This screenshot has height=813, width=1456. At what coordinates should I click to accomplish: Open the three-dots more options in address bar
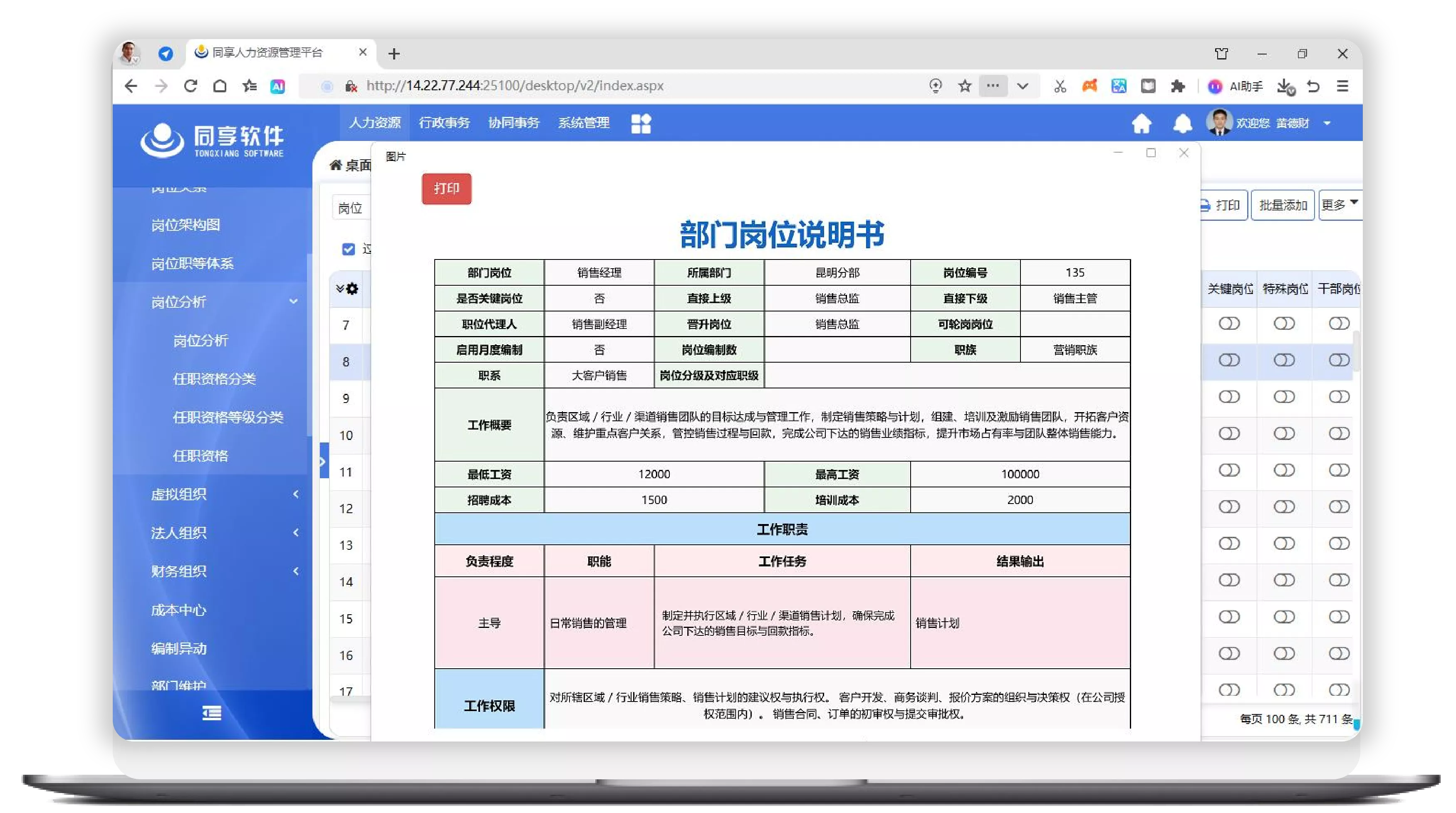993,86
